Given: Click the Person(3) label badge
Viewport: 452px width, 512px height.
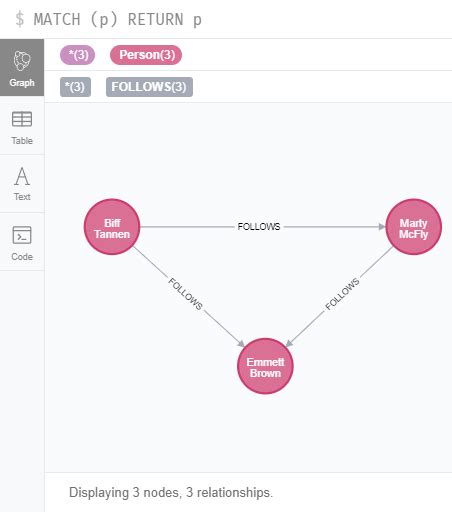Looking at the screenshot, I should [146, 55].
